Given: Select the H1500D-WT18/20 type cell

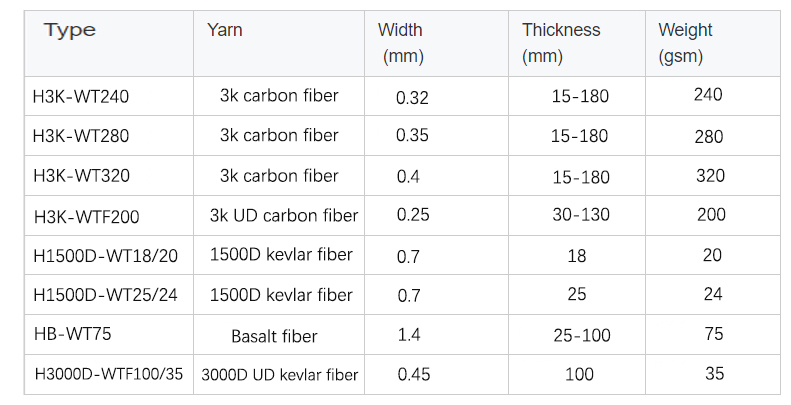Looking at the screenshot, I should tap(106, 256).
